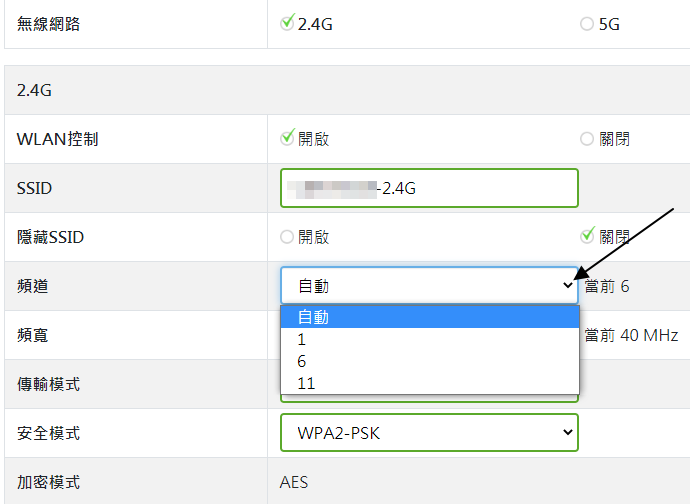Click the 當前 40 MHz bandwidth label
The width and height of the screenshot is (690, 504).
pyautogui.click(x=631, y=335)
